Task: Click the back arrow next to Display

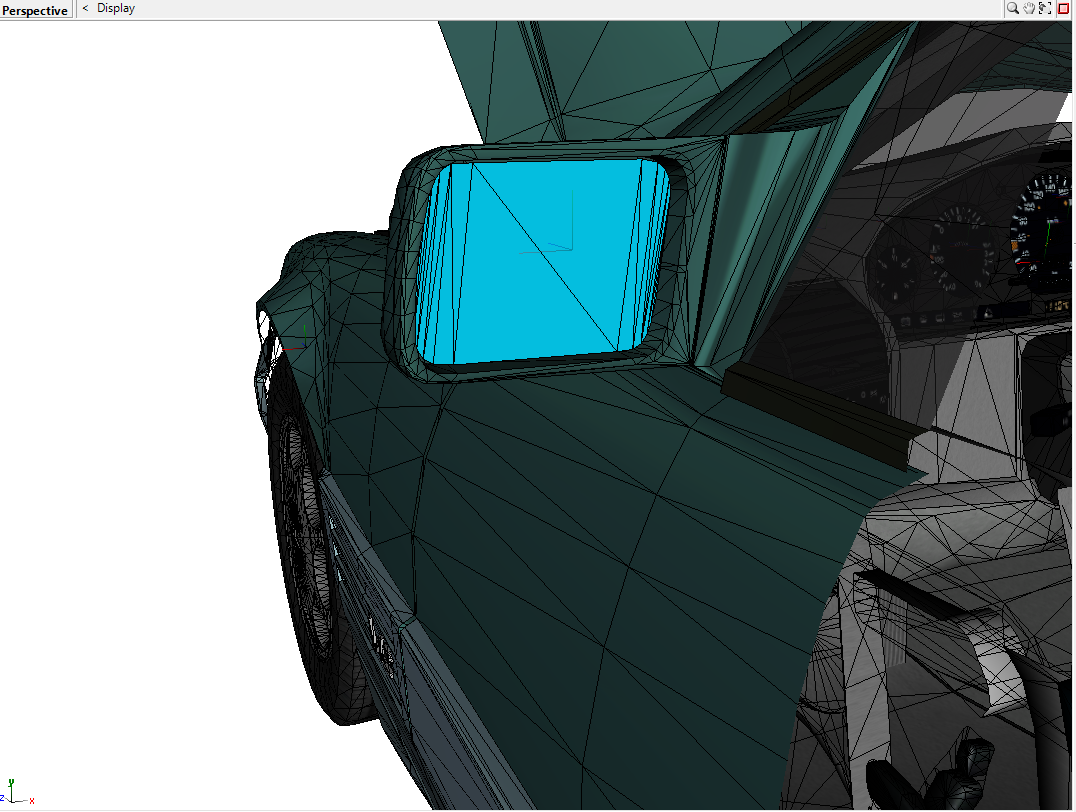Action: coord(84,8)
